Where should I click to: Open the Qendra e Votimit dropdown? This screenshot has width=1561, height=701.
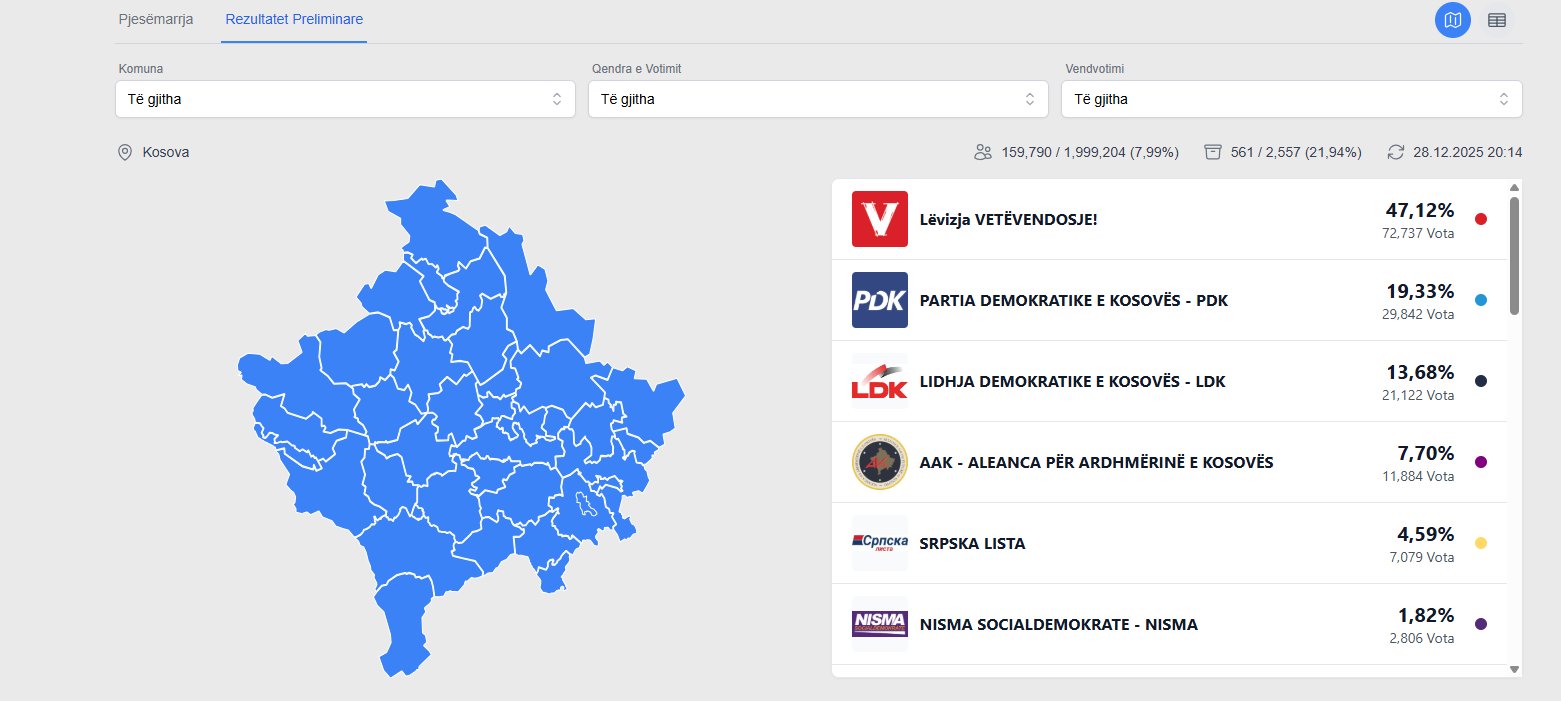[817, 99]
